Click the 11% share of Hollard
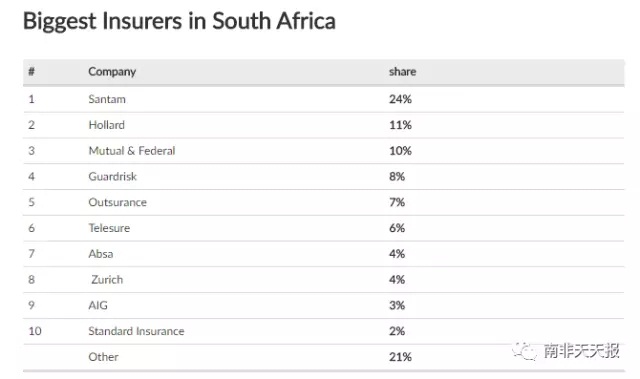The image size is (640, 379). [400, 125]
